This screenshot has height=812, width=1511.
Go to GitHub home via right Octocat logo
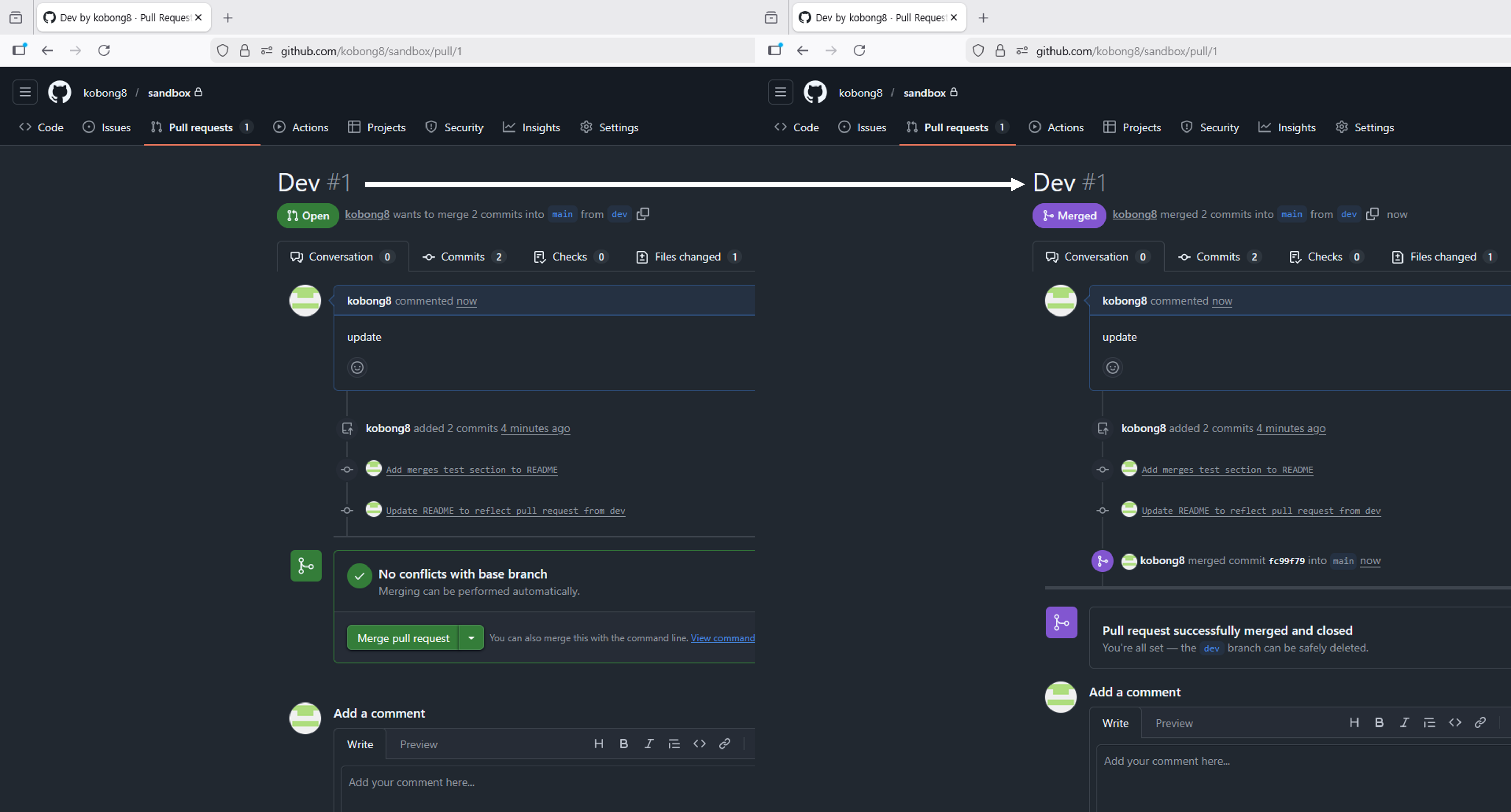pos(815,92)
